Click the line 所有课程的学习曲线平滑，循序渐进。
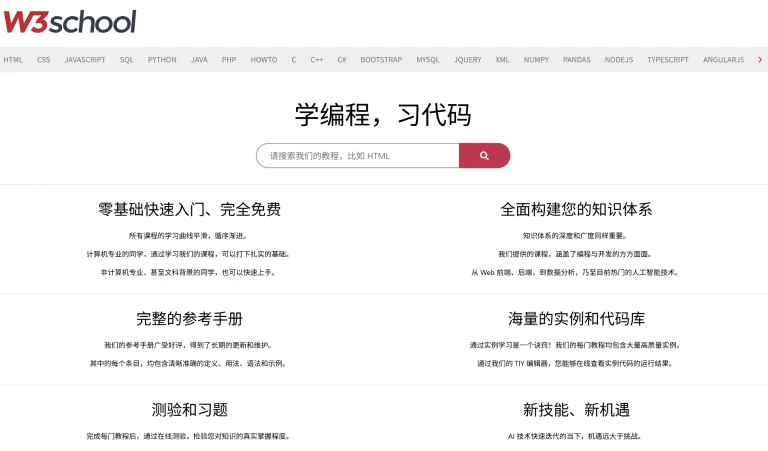This screenshot has height=451, width=768. click(189, 236)
